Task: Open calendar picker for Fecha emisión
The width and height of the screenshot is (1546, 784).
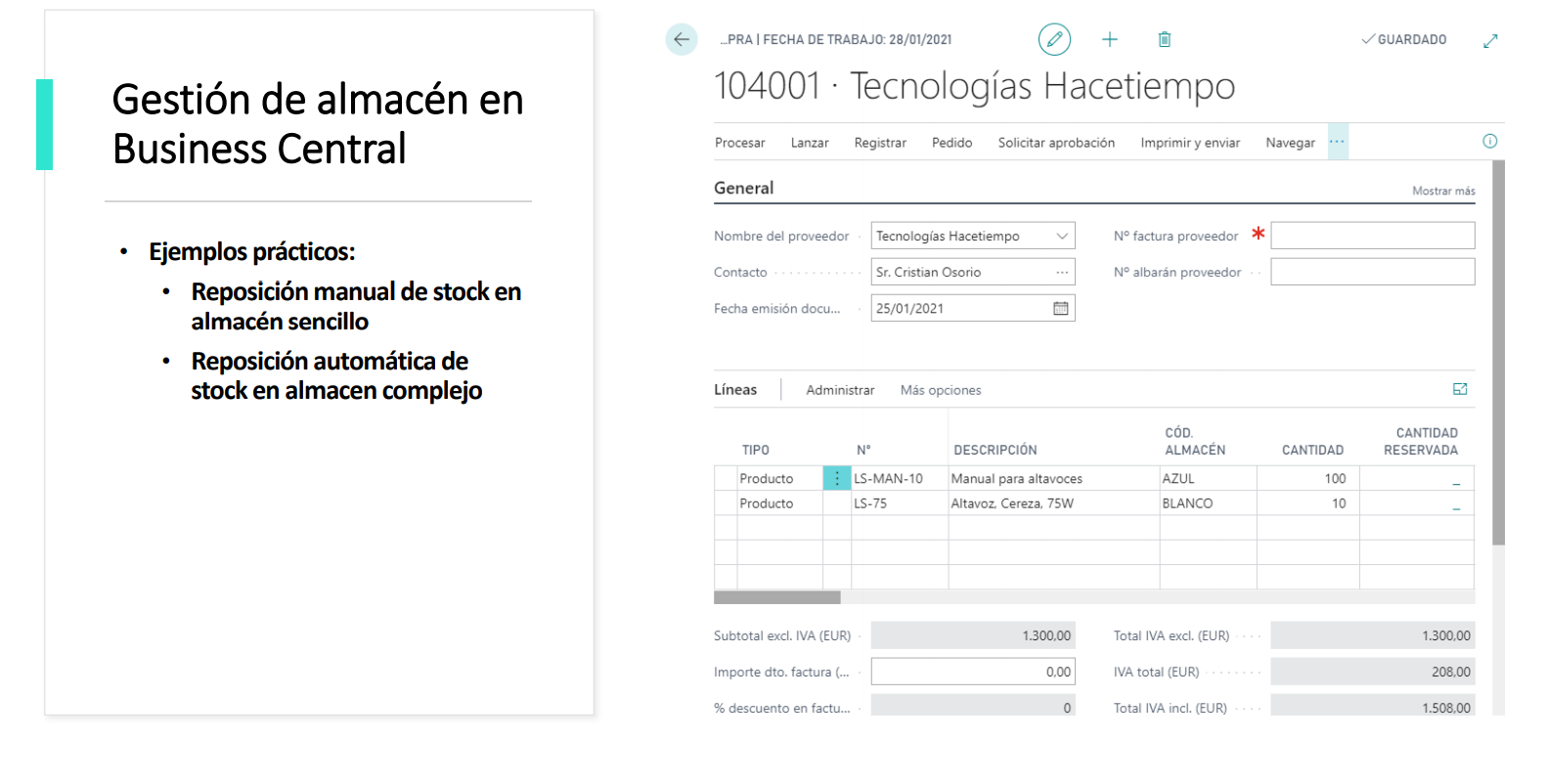Action: point(1061,308)
